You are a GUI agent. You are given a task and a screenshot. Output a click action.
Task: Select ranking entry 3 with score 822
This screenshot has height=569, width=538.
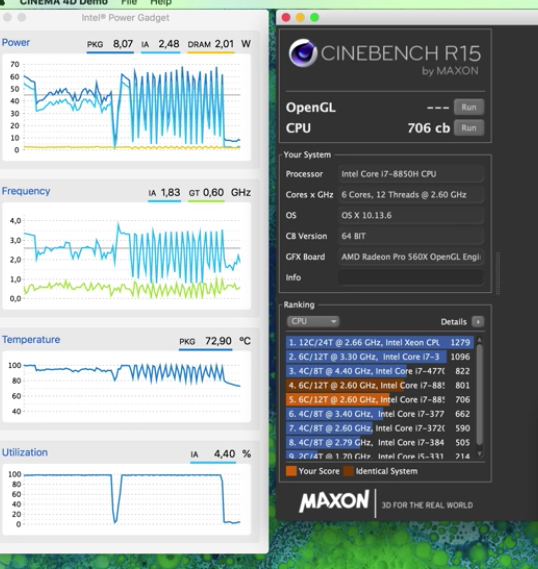379,371
